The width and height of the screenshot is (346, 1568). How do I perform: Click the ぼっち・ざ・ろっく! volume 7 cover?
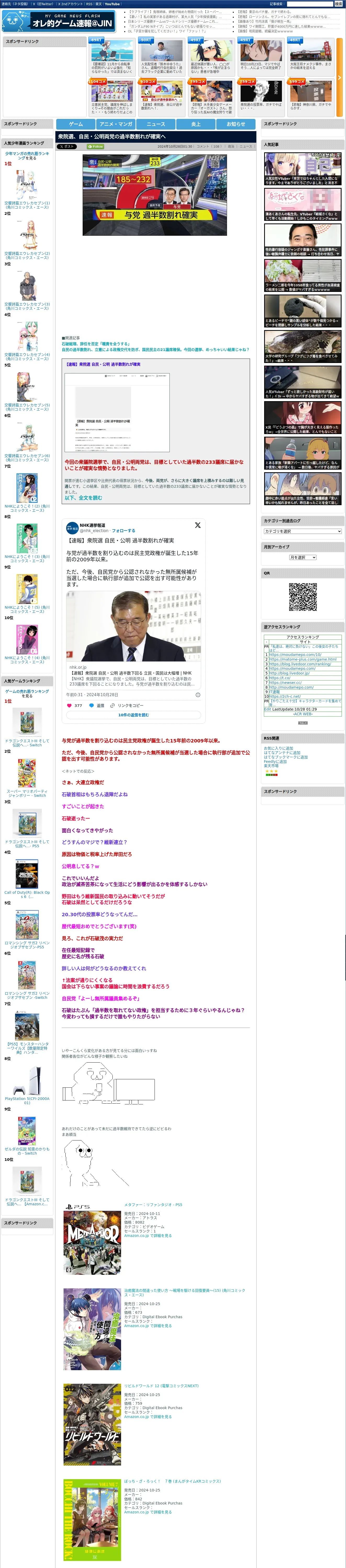(x=92, y=1519)
